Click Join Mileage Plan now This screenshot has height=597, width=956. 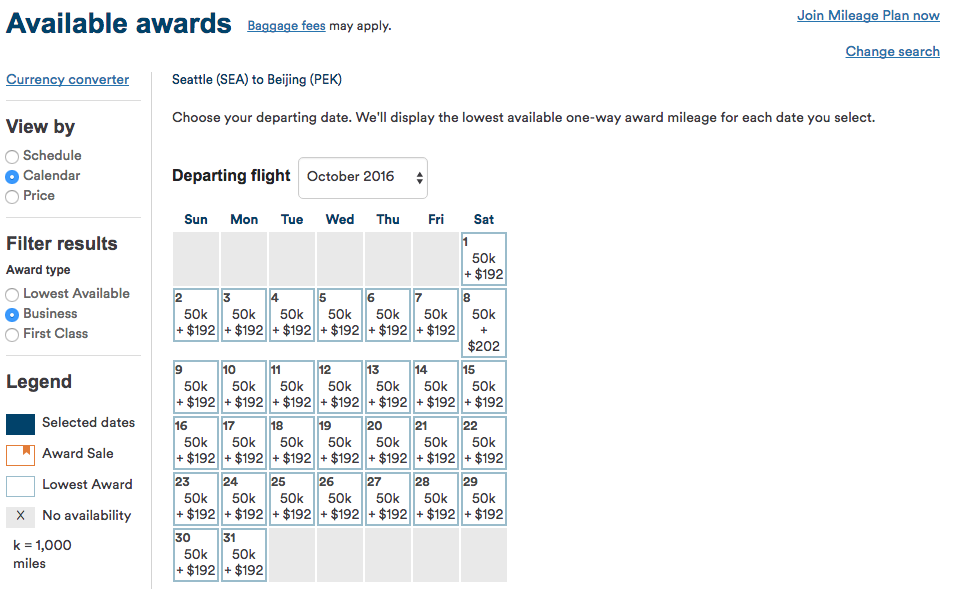coord(868,15)
